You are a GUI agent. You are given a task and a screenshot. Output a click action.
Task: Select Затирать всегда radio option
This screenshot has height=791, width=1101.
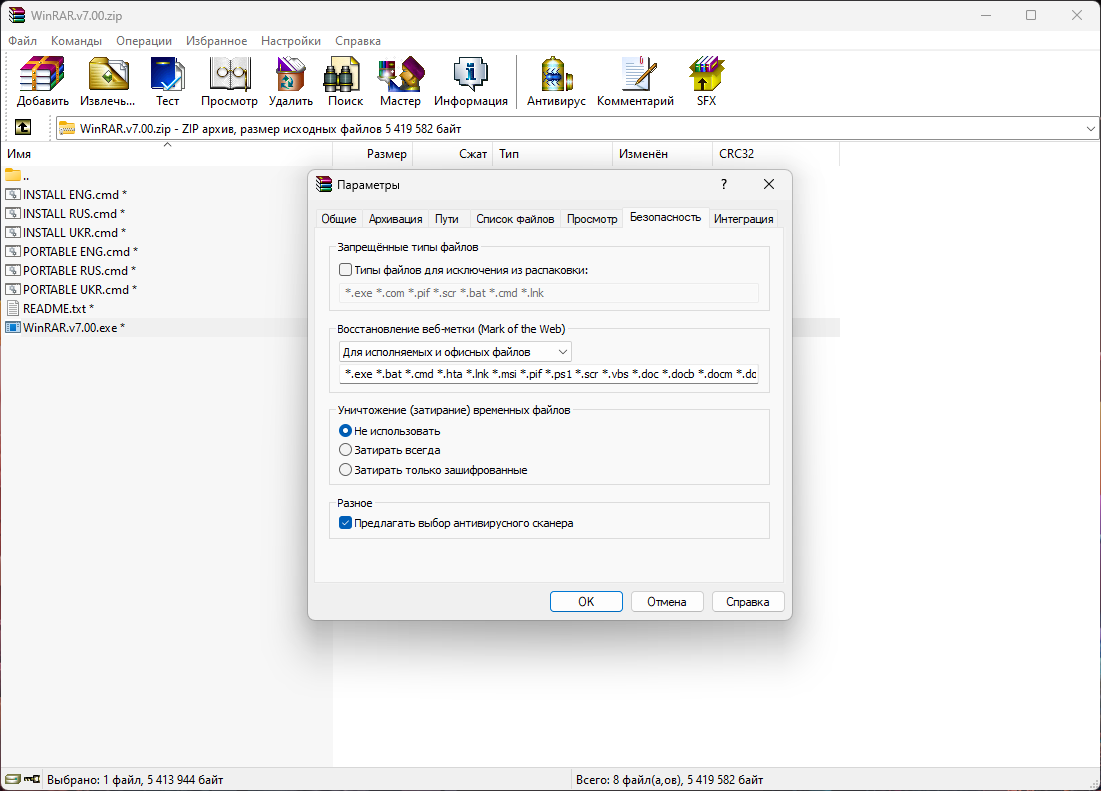coord(345,449)
